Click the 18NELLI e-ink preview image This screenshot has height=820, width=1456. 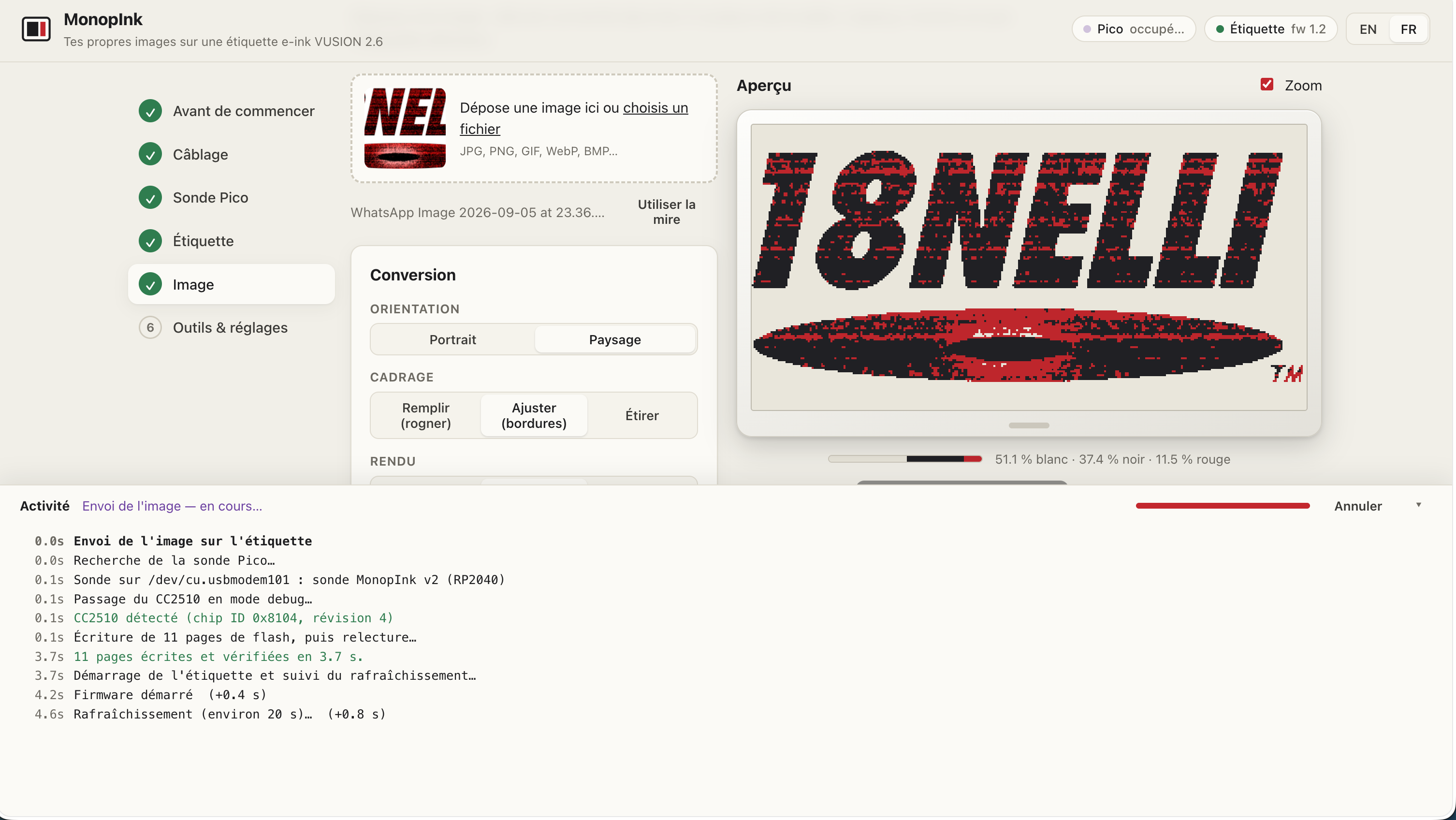1029,267
